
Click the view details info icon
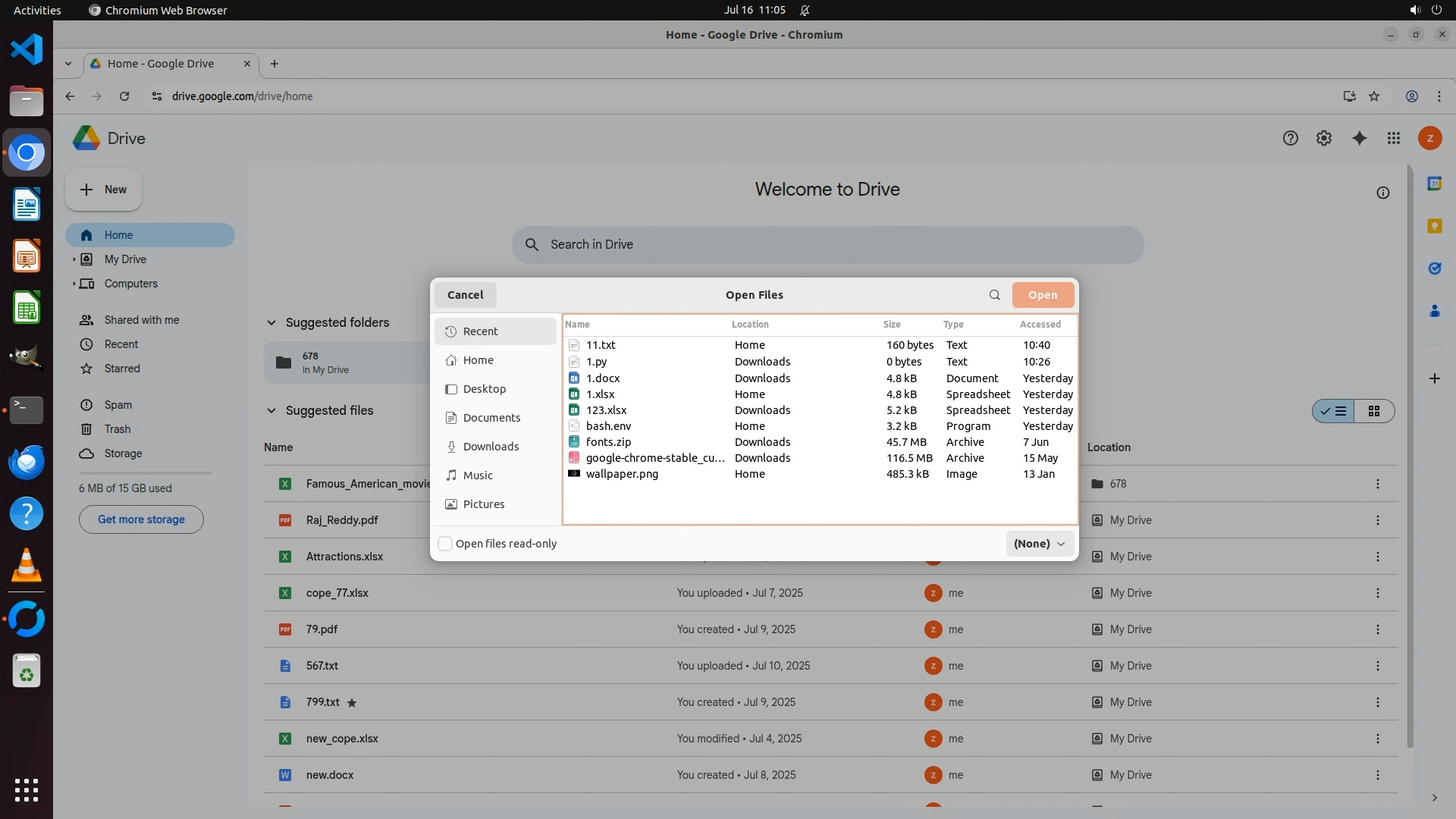[1382, 193]
